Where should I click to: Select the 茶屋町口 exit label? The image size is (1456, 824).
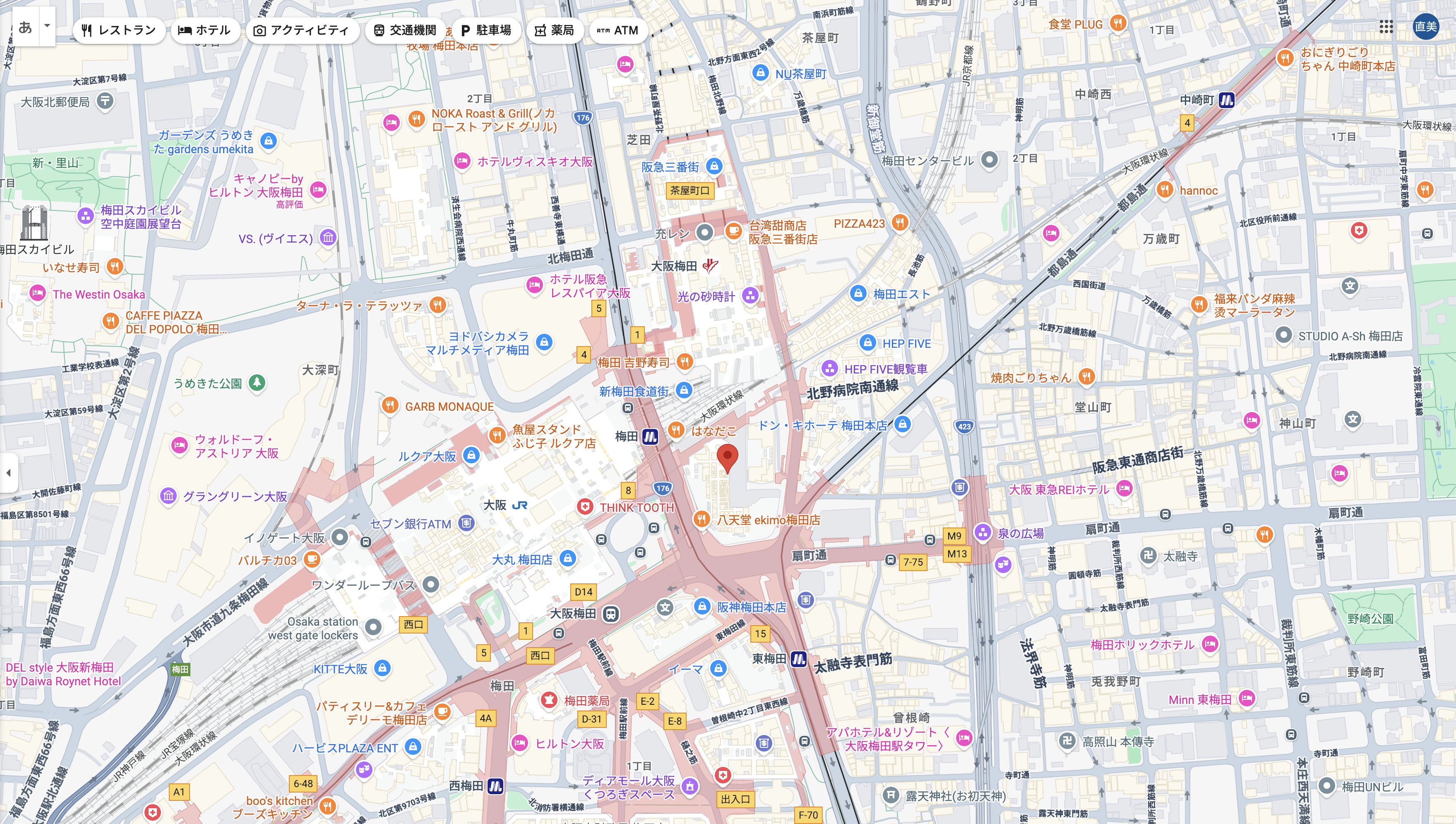pos(690,191)
